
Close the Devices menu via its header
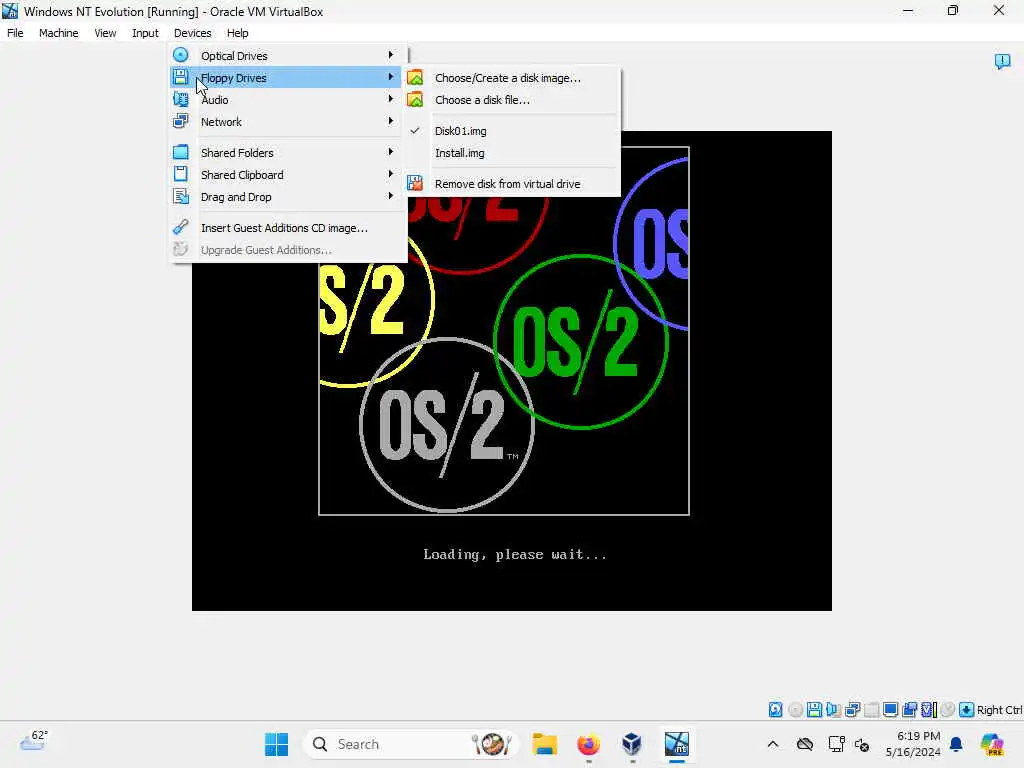(193, 33)
